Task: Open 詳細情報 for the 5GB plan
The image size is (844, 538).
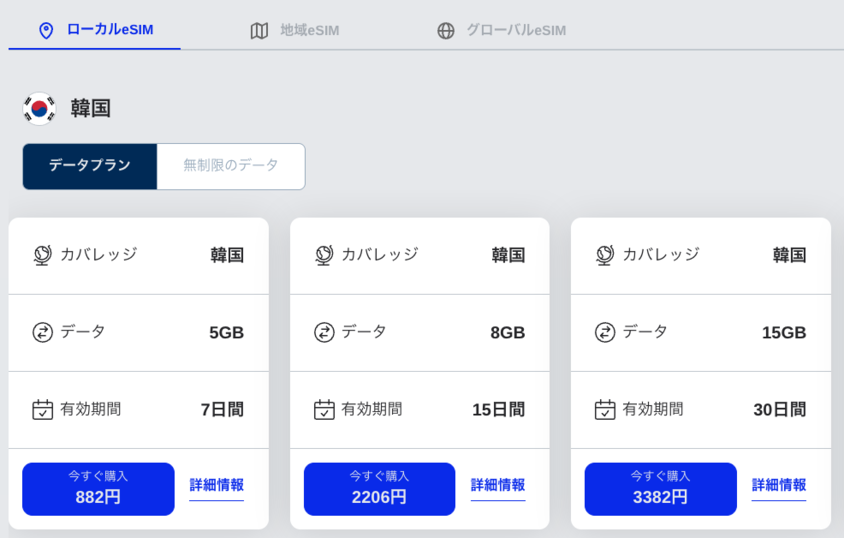Action: click(x=216, y=485)
